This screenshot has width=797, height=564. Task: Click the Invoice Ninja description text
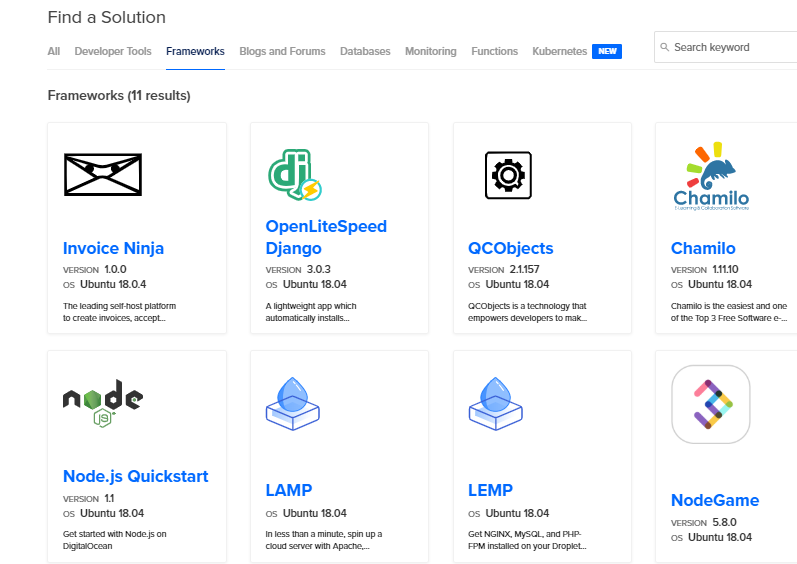[119, 312]
